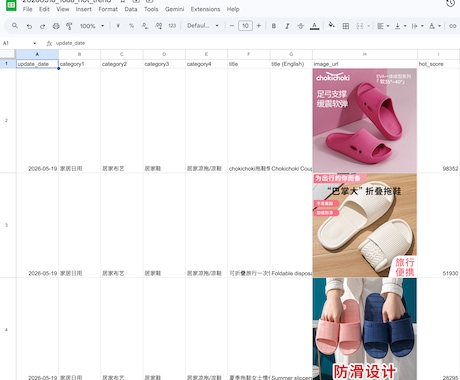Image resolution: width=460 pixels, height=380 pixels.
Task: Click the search menus magnifier icon
Action: 15,26
